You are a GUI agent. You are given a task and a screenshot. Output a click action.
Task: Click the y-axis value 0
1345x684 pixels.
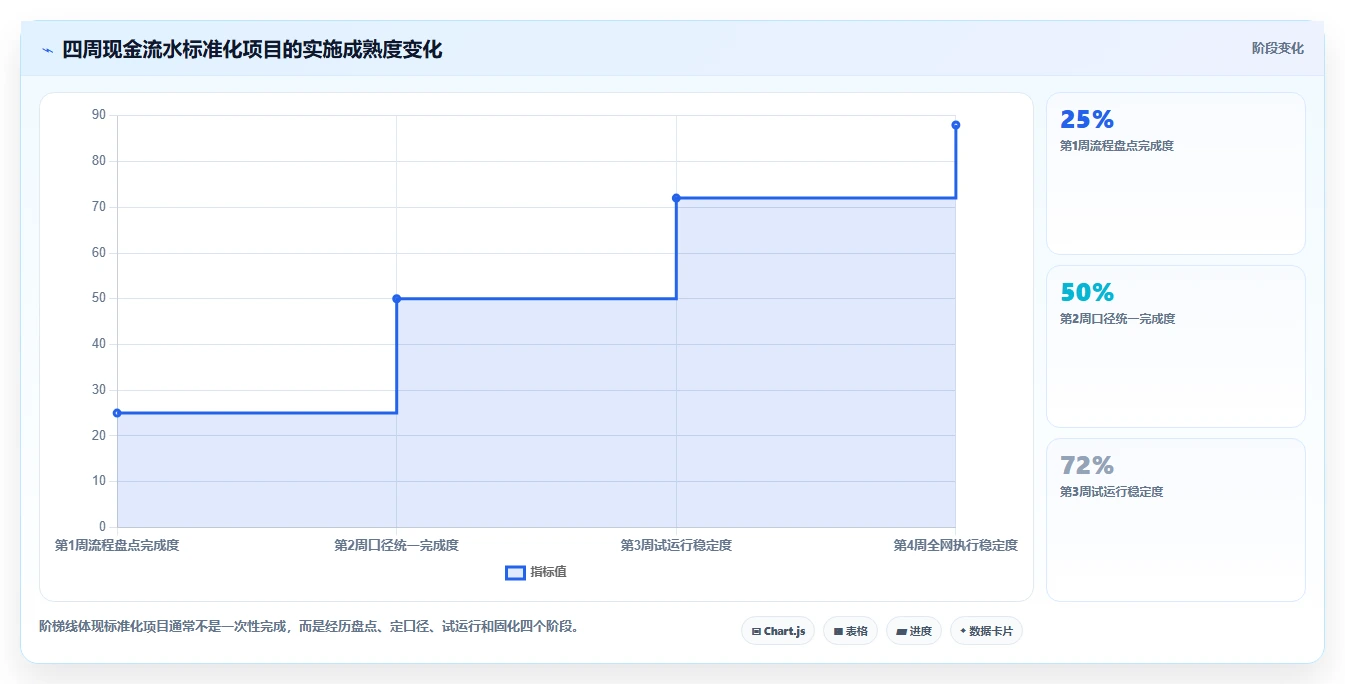[x=102, y=527]
